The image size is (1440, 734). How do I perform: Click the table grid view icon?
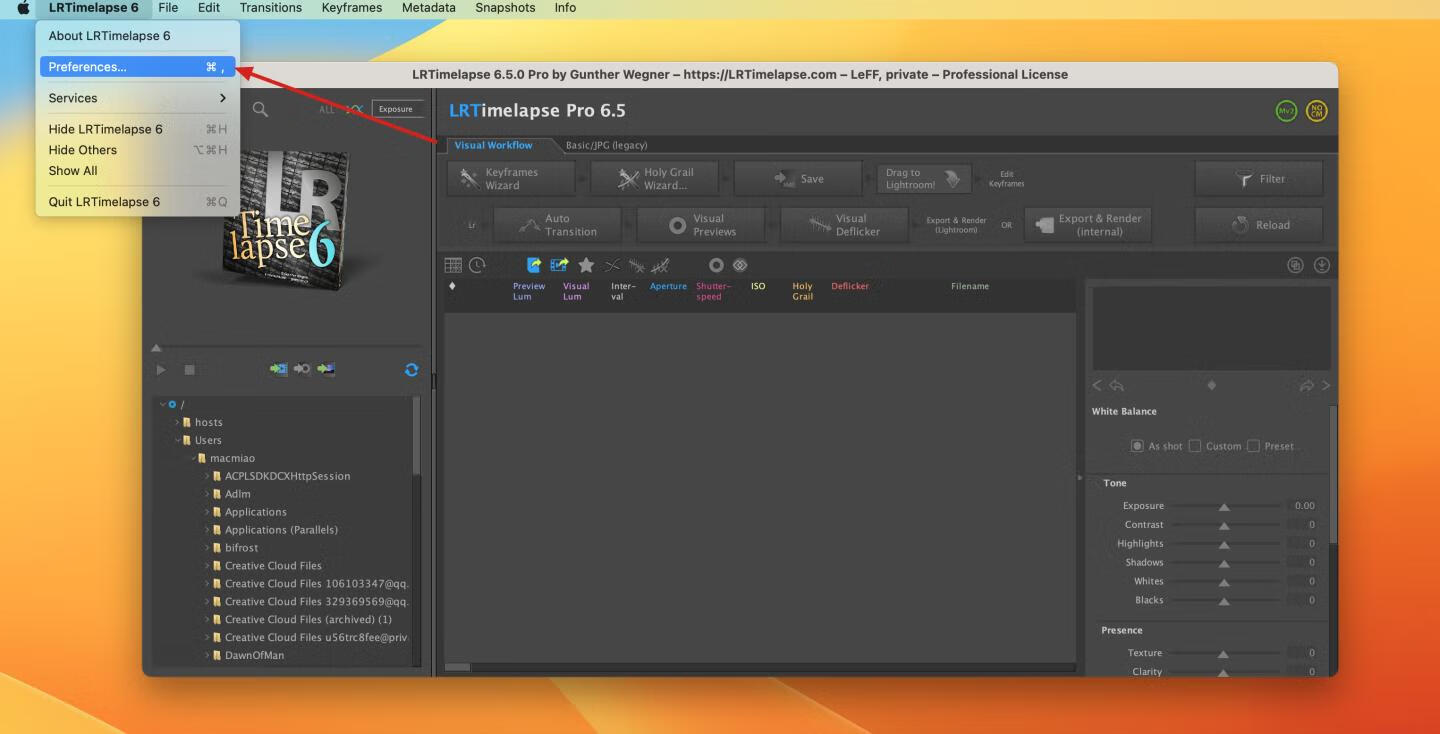[x=453, y=265]
